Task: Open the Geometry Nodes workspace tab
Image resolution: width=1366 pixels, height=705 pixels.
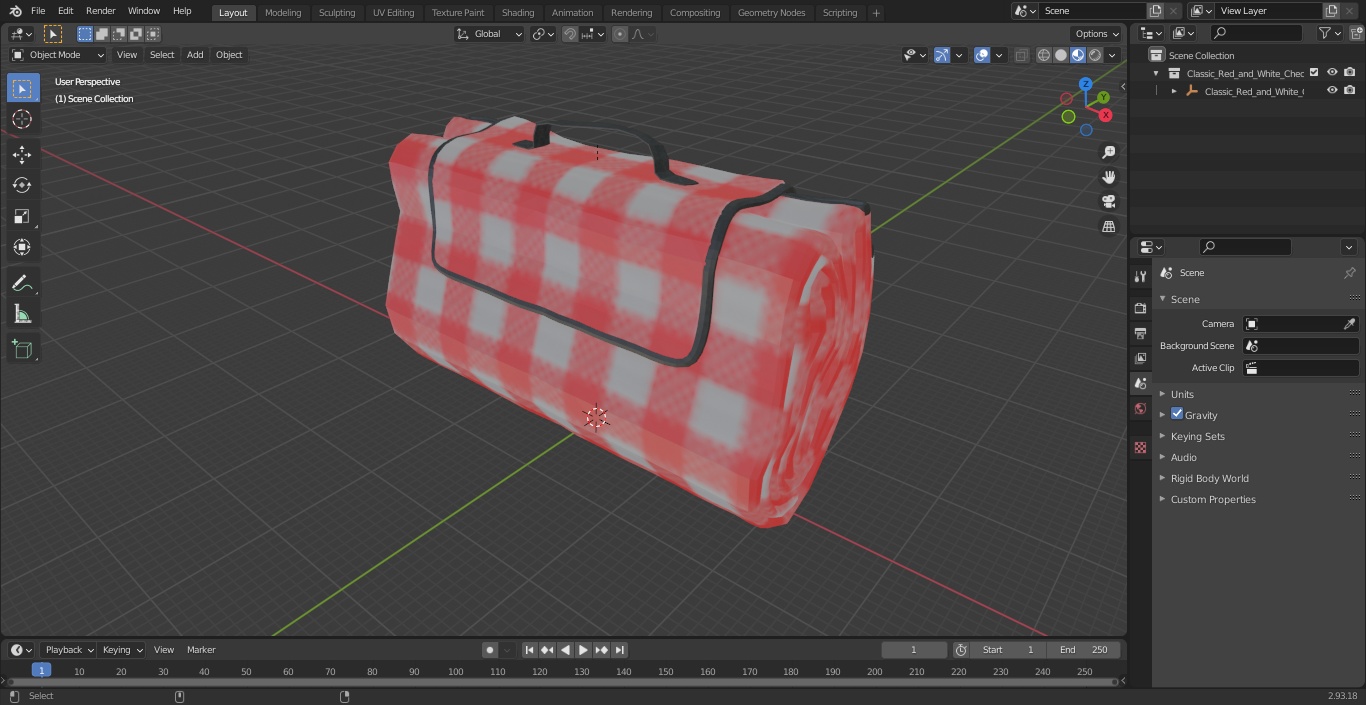Action: tap(771, 12)
